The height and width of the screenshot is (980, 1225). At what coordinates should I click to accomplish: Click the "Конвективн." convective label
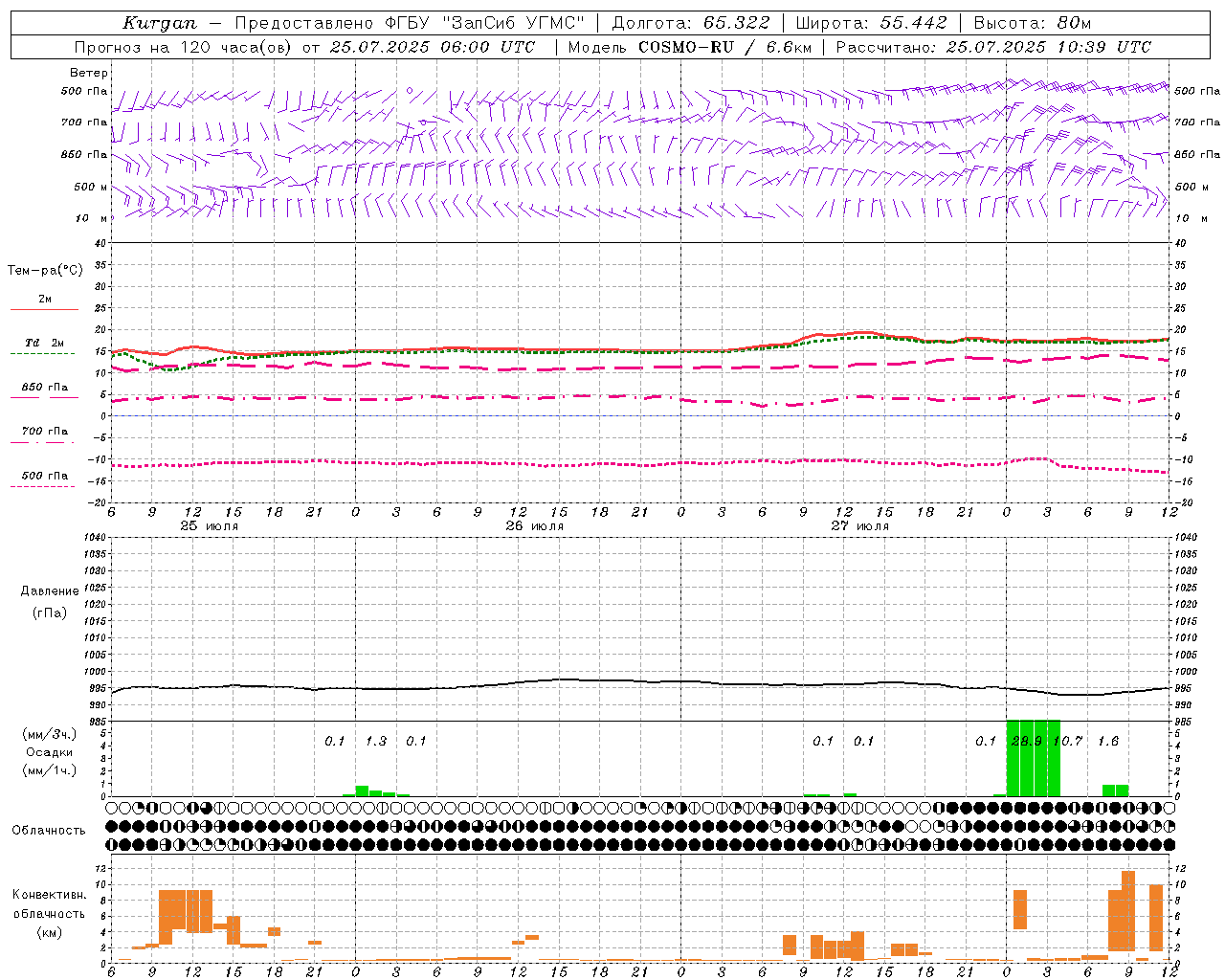coord(50,895)
